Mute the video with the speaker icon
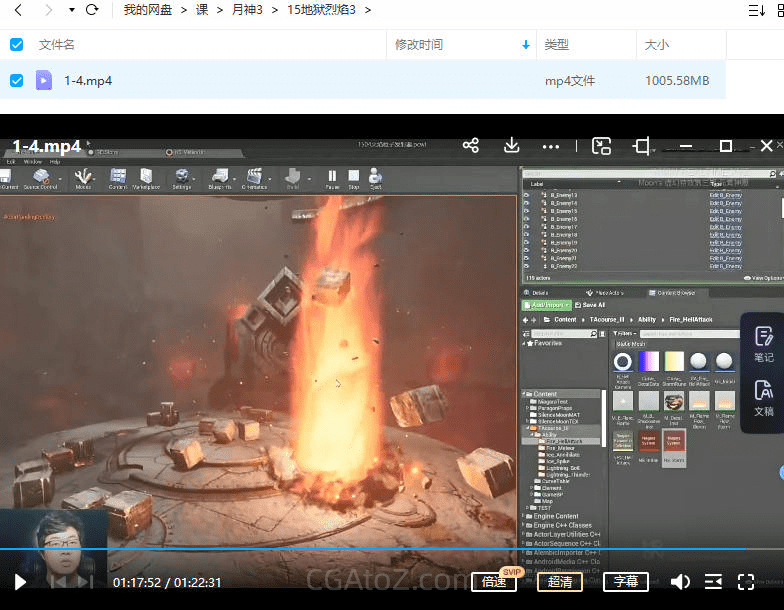The height and width of the screenshot is (610, 784). 680,582
